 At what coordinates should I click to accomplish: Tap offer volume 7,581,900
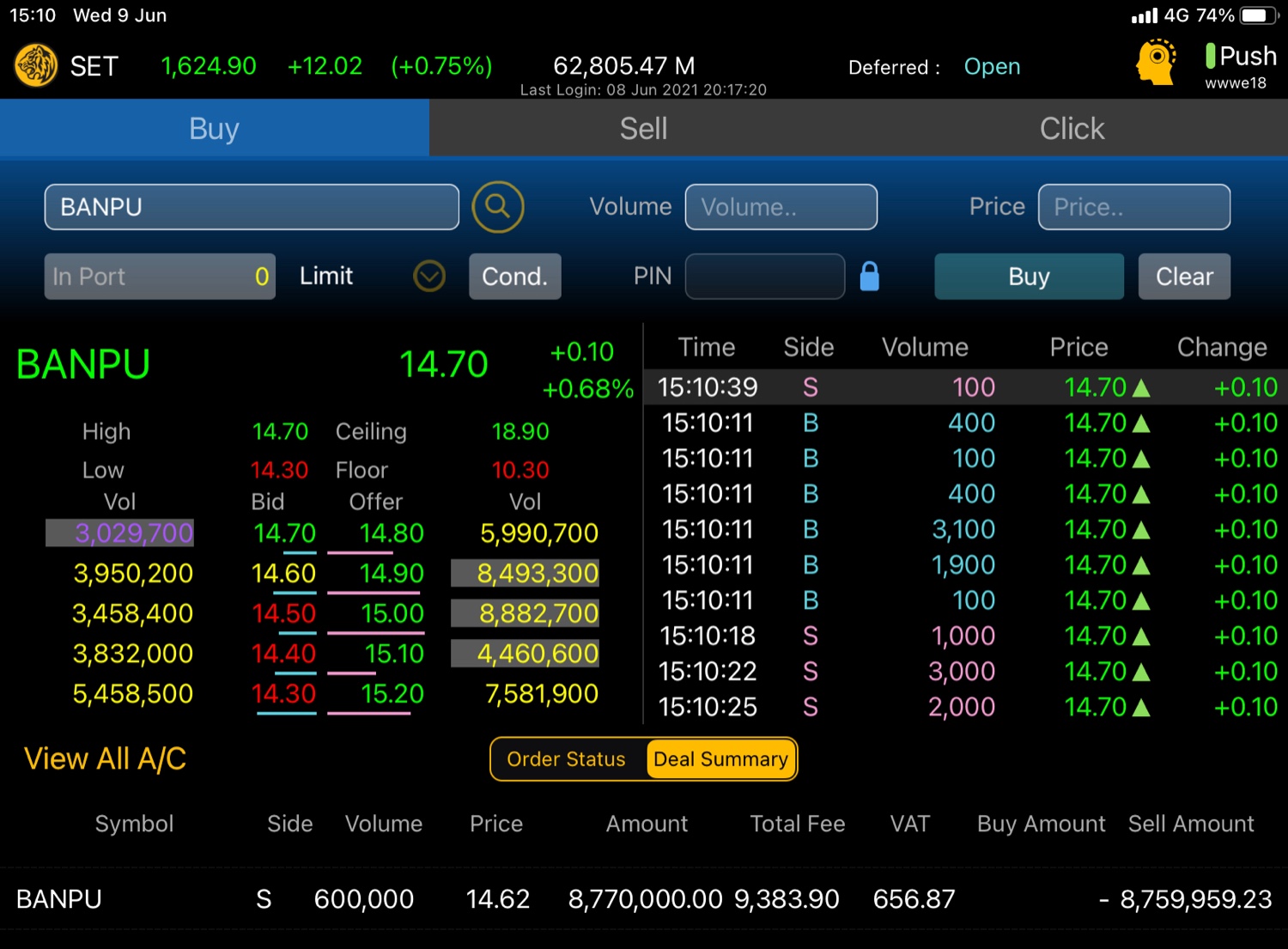pos(542,694)
